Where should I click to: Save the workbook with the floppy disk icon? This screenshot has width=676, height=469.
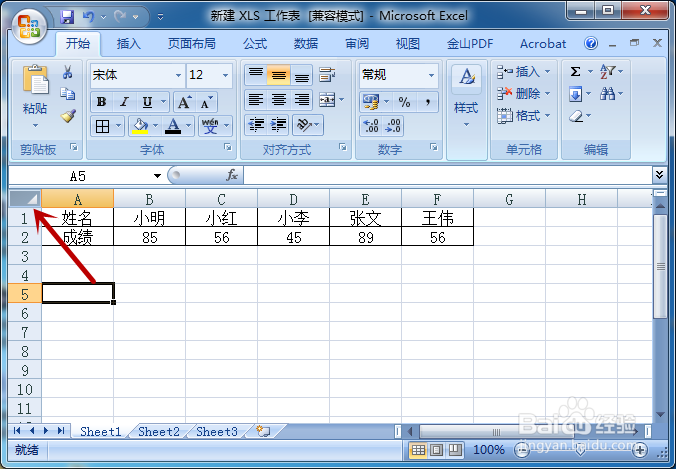click(67, 17)
